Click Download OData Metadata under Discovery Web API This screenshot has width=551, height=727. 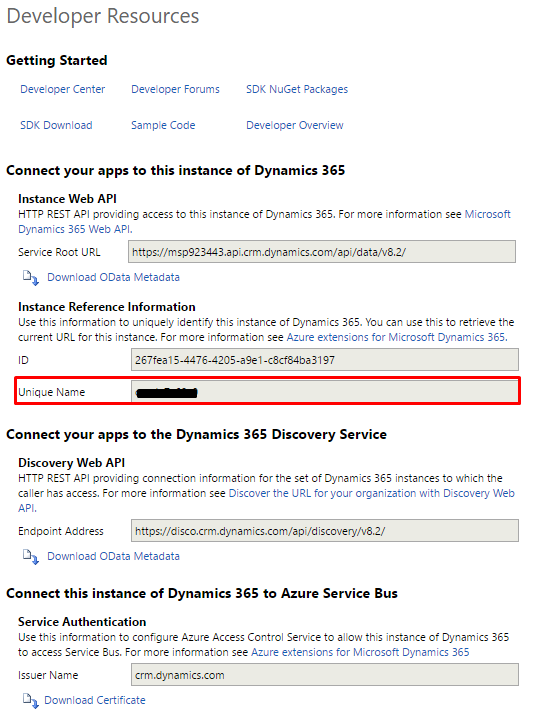[113, 556]
